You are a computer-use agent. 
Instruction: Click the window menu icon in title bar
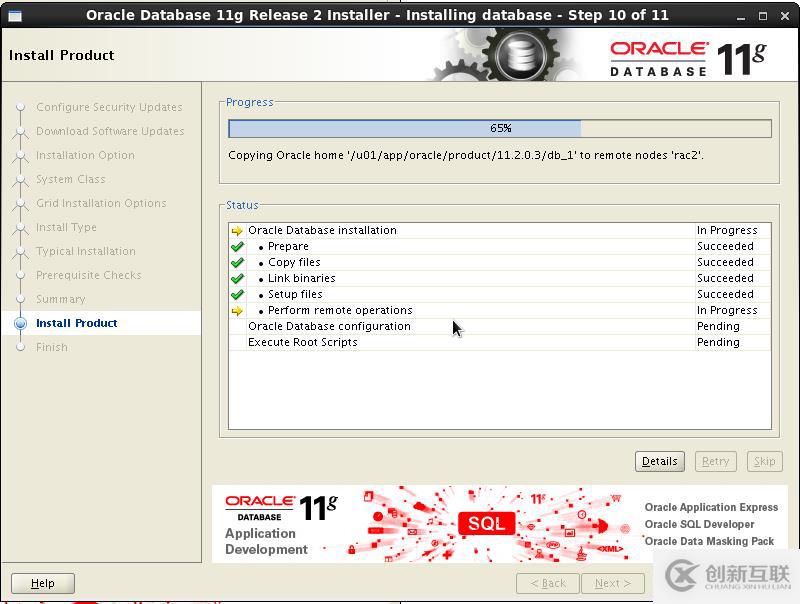coord(15,16)
